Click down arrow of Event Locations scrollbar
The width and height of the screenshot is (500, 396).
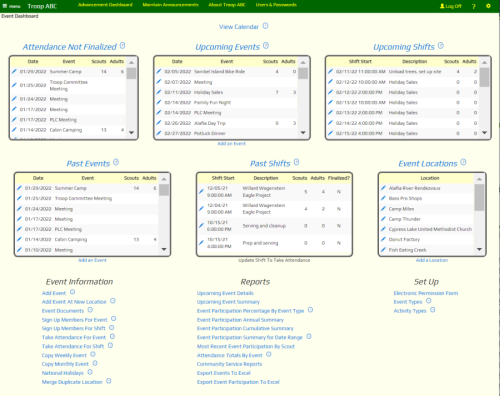[479, 249]
